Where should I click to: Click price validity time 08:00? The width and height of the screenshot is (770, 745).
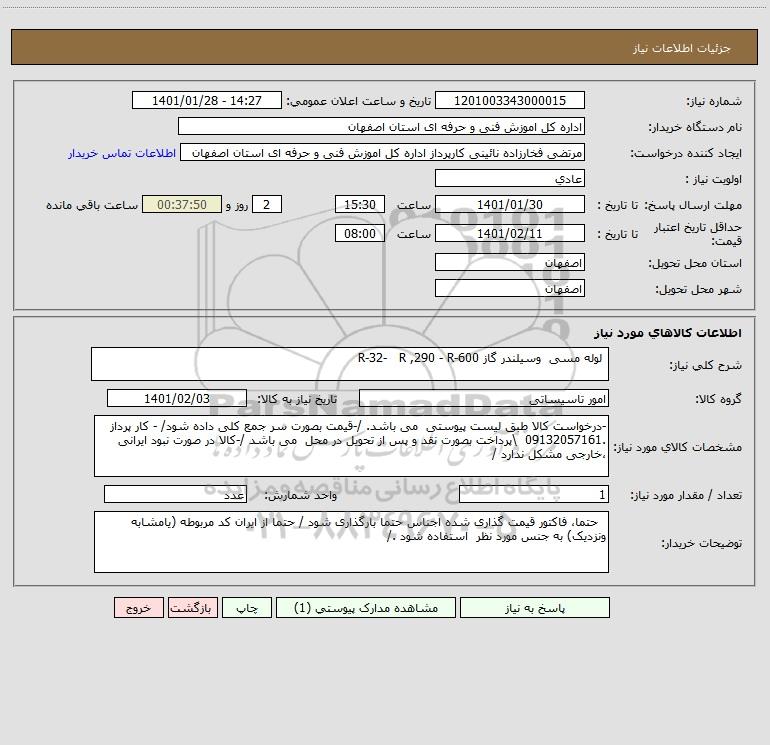pos(359,233)
